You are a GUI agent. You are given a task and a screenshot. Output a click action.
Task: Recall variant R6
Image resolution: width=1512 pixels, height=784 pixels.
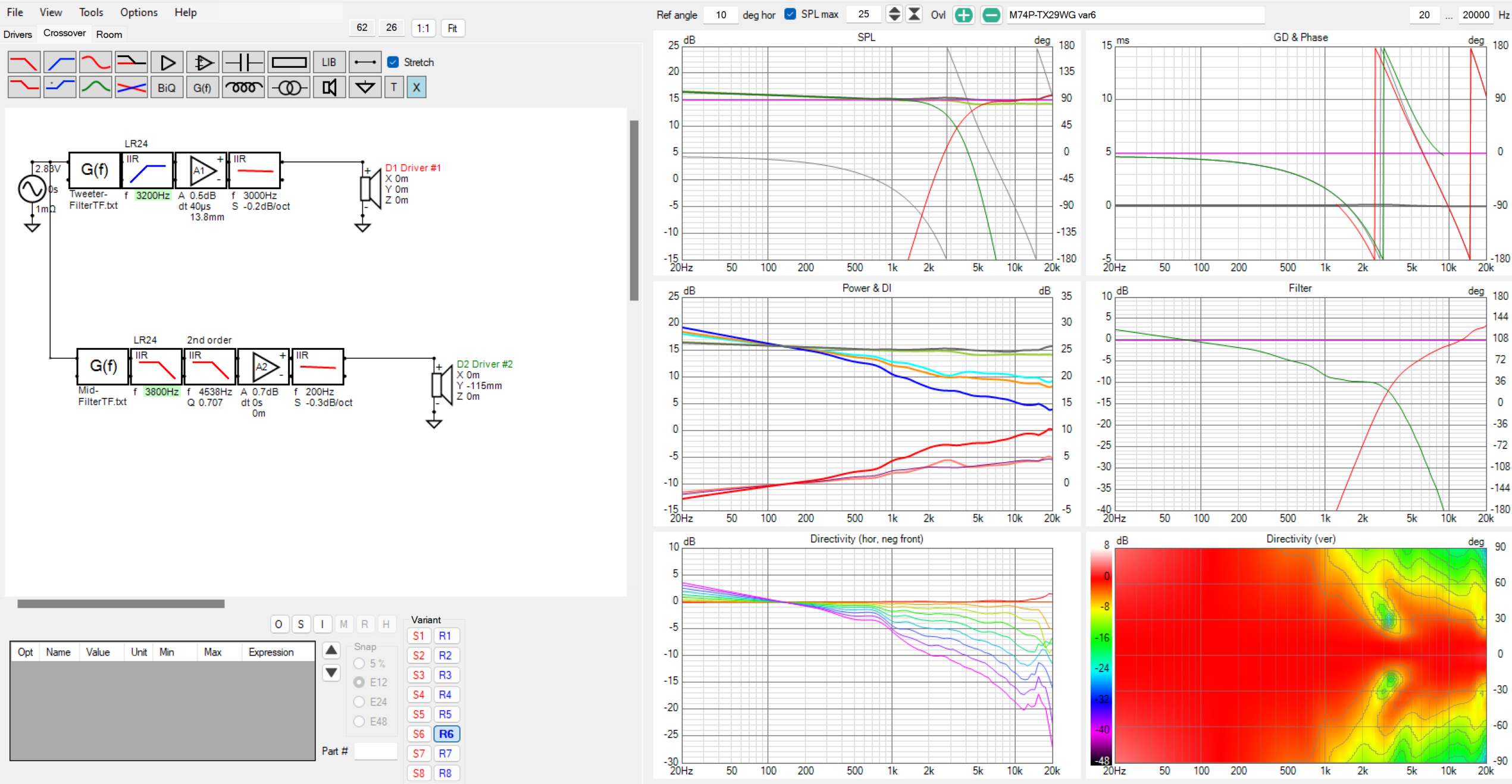click(x=446, y=734)
